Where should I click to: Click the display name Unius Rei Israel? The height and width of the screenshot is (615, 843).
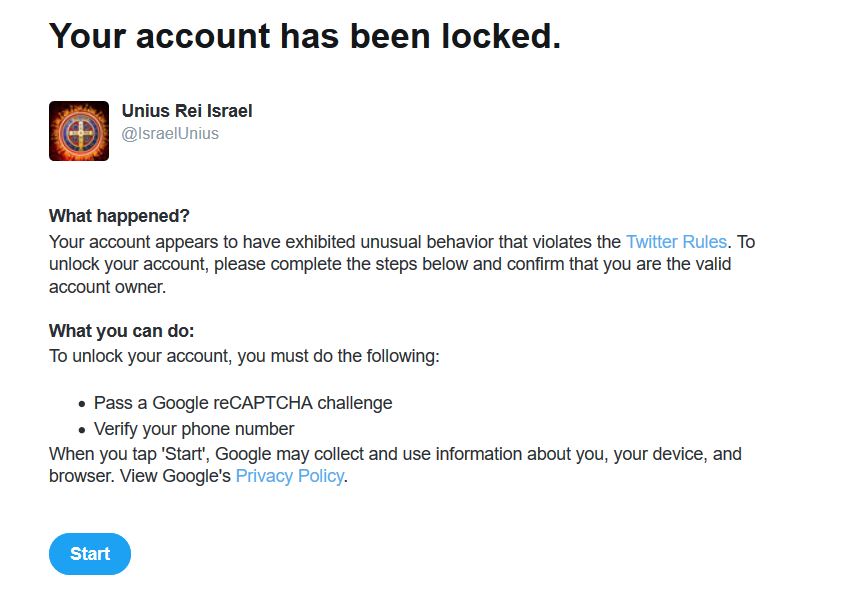[187, 111]
